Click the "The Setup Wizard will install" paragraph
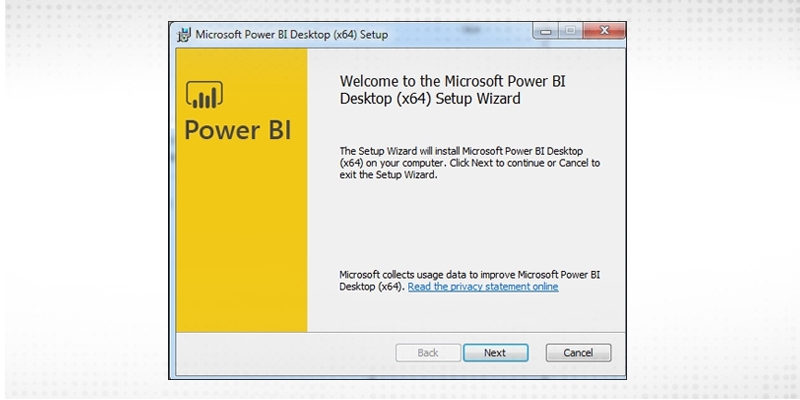 (x=469, y=163)
